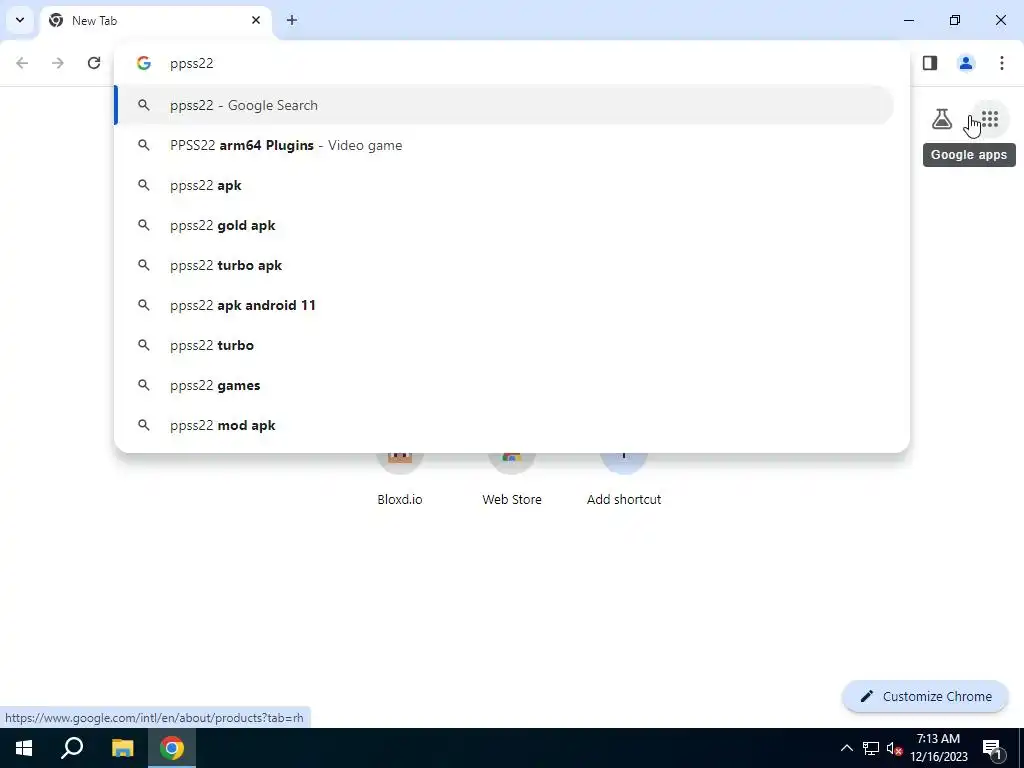Restore down the Chrome window
Viewport: 1024px width, 768px height.
(x=955, y=20)
